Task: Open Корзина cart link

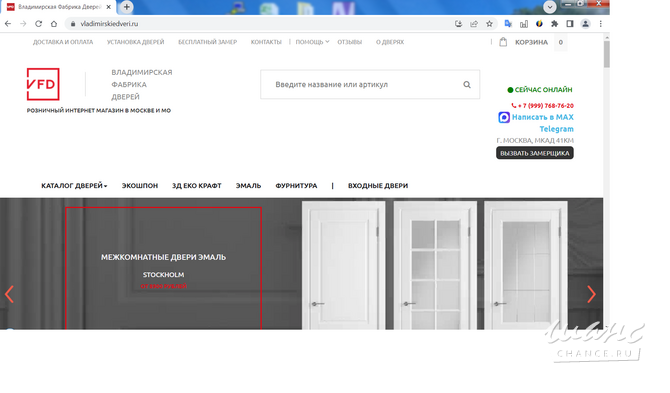Action: (x=531, y=42)
